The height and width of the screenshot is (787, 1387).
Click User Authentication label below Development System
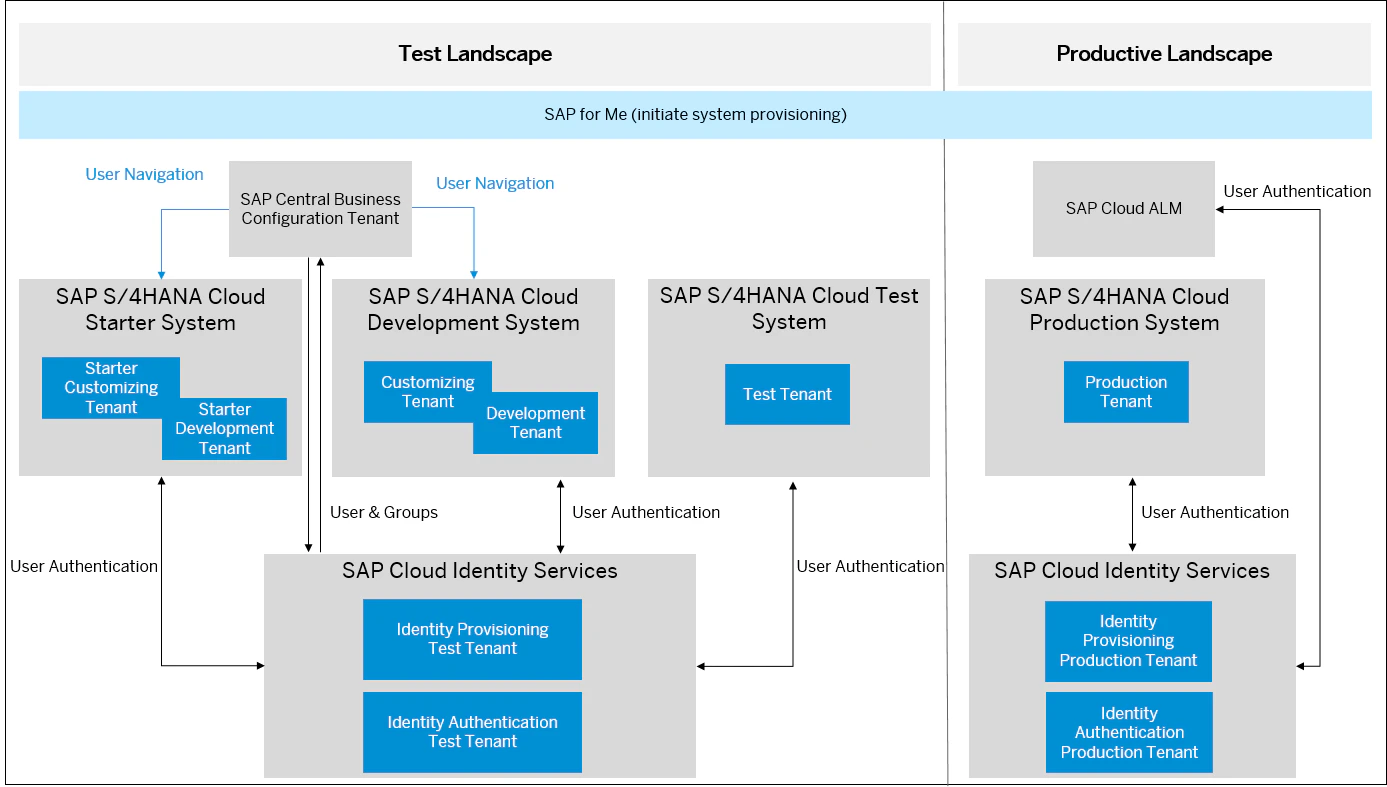coord(646,512)
